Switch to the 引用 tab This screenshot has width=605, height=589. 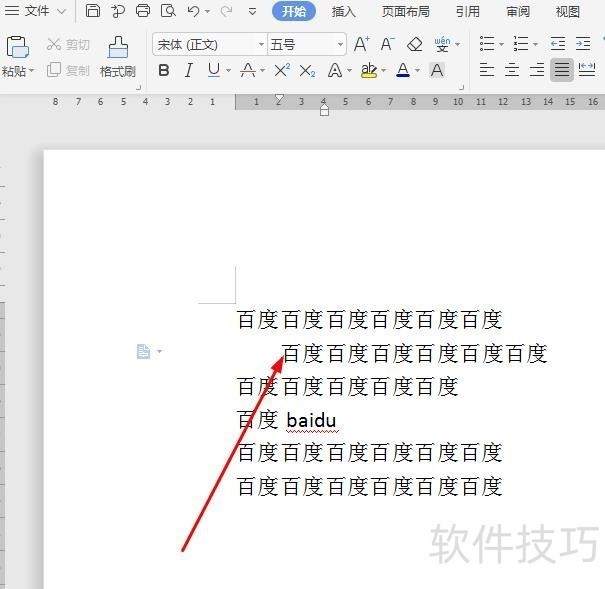[468, 12]
